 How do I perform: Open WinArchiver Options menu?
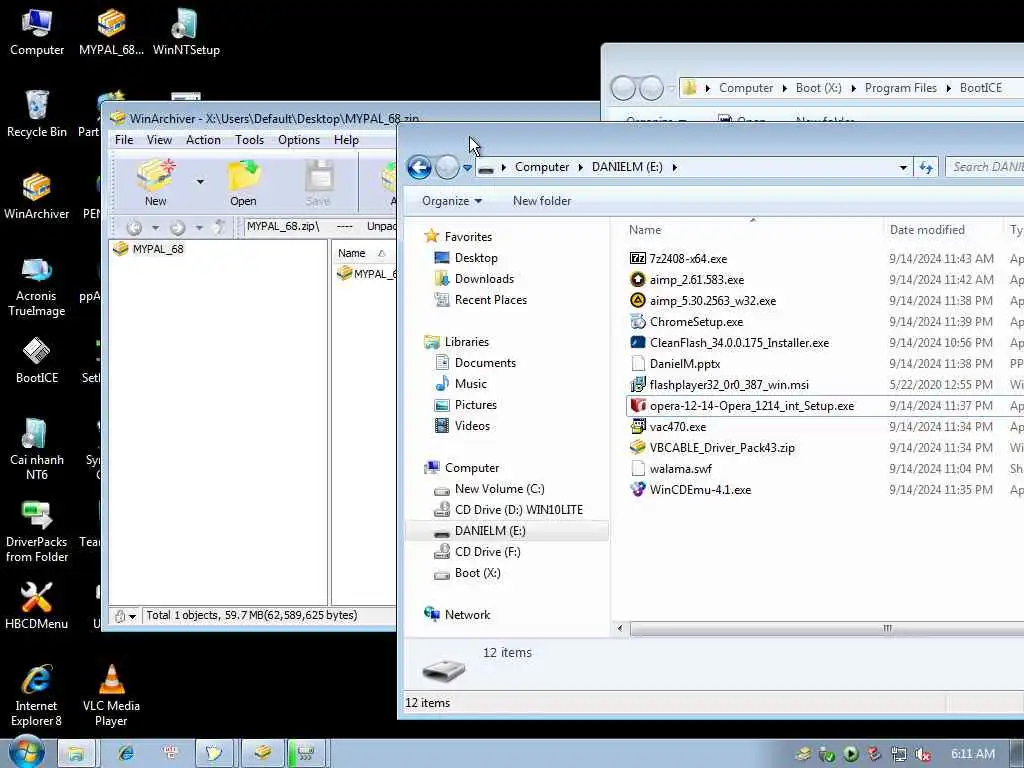(299, 140)
